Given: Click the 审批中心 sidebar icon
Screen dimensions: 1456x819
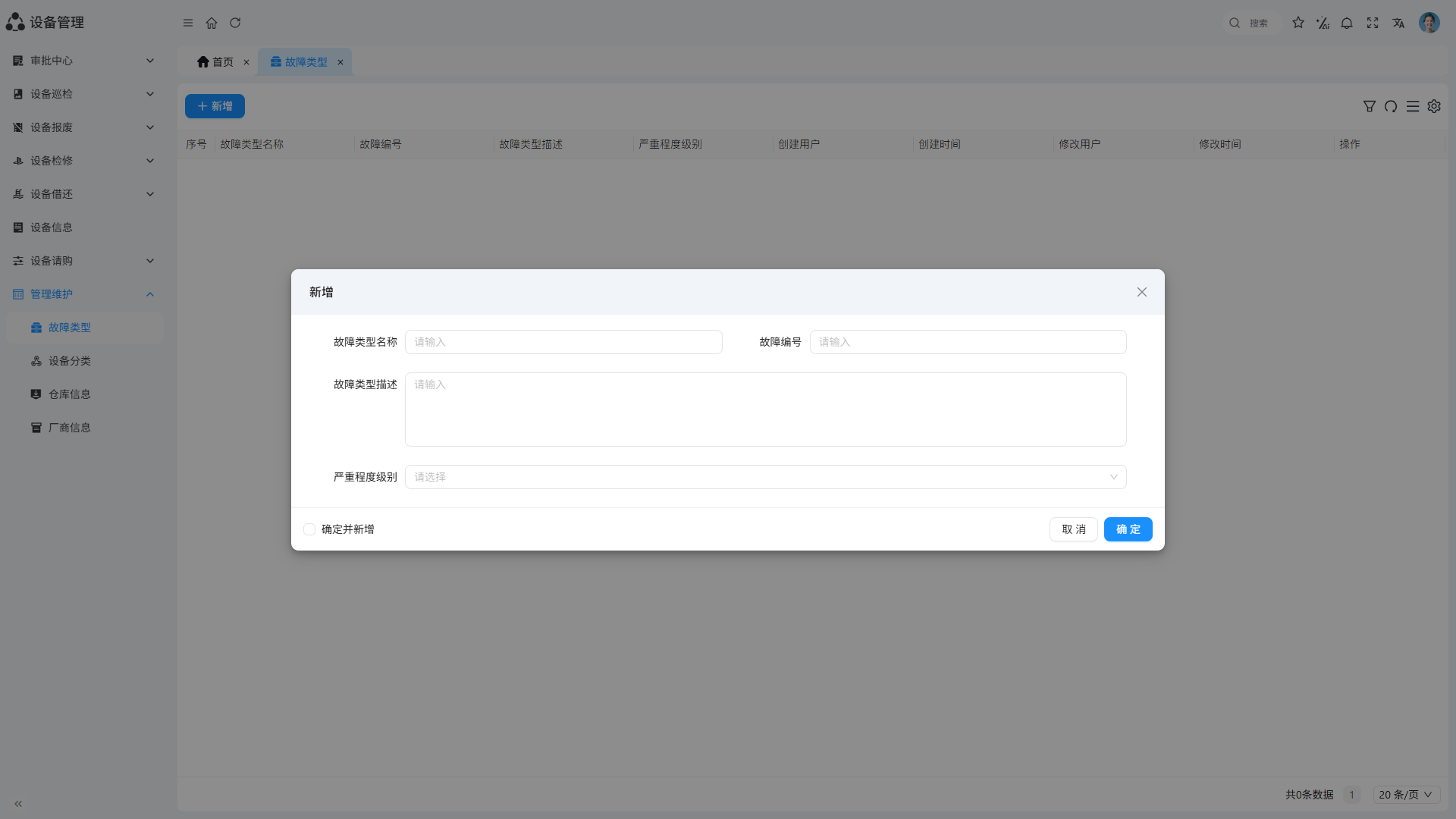Looking at the screenshot, I should point(18,61).
